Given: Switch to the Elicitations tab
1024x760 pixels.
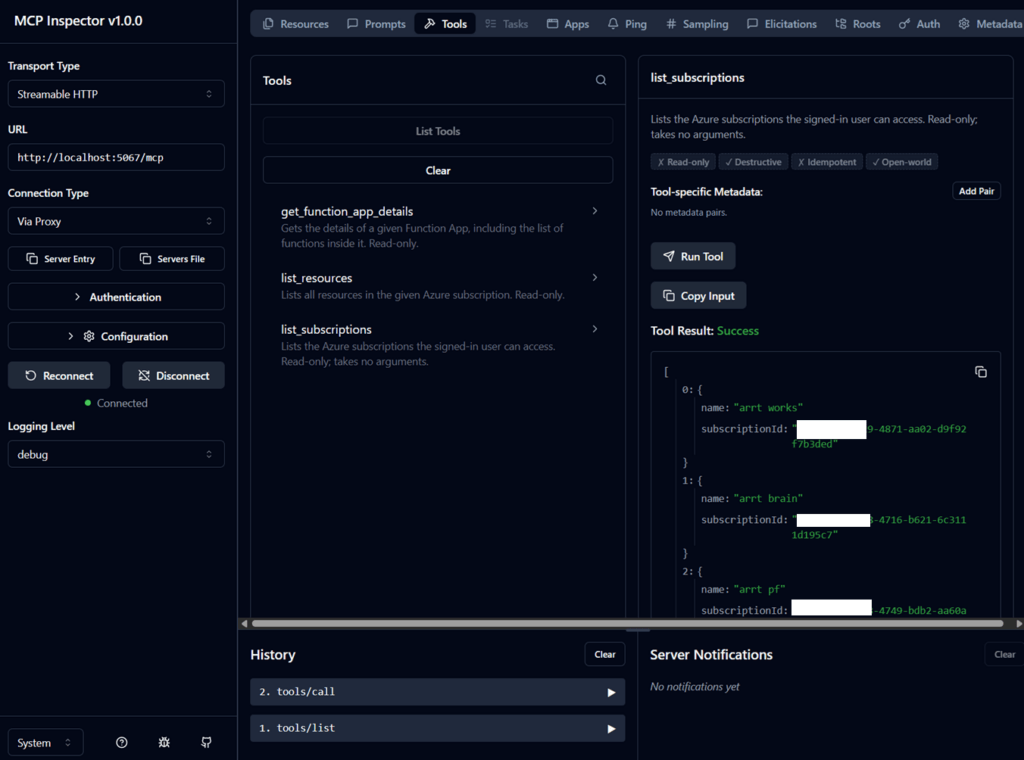Looking at the screenshot, I should [x=782, y=24].
